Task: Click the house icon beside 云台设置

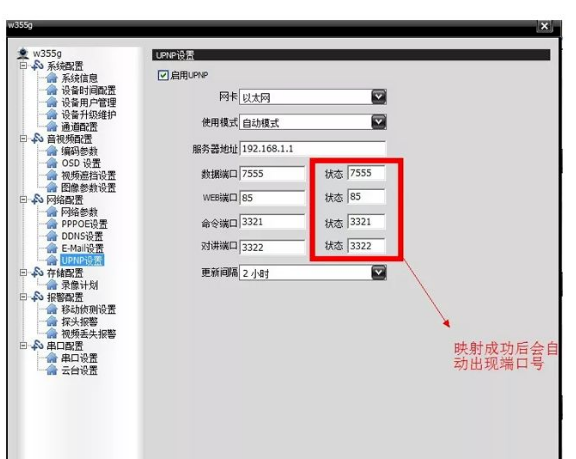Action: [52, 370]
